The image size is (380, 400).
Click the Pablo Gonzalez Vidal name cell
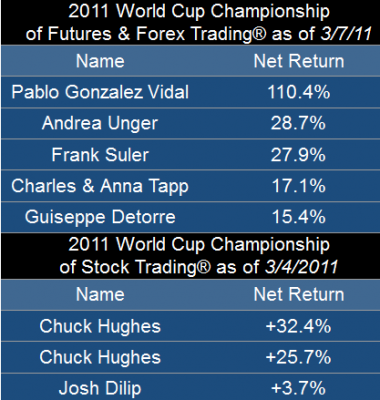click(x=100, y=92)
